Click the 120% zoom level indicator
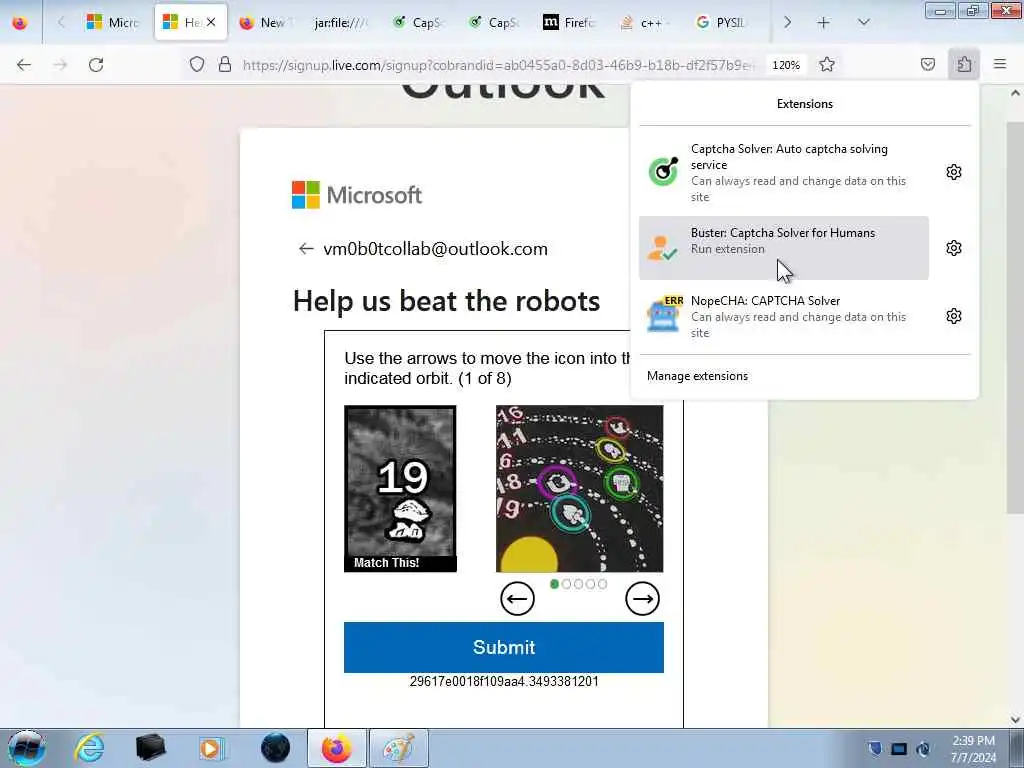 click(x=786, y=65)
